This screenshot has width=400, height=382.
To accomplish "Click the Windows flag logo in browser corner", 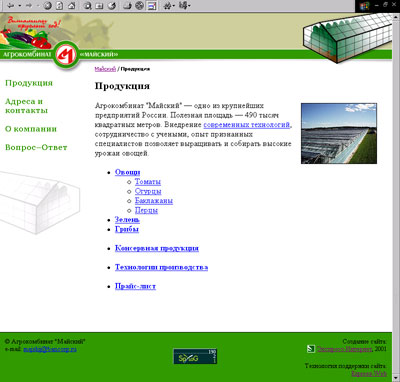I will coord(365,6).
